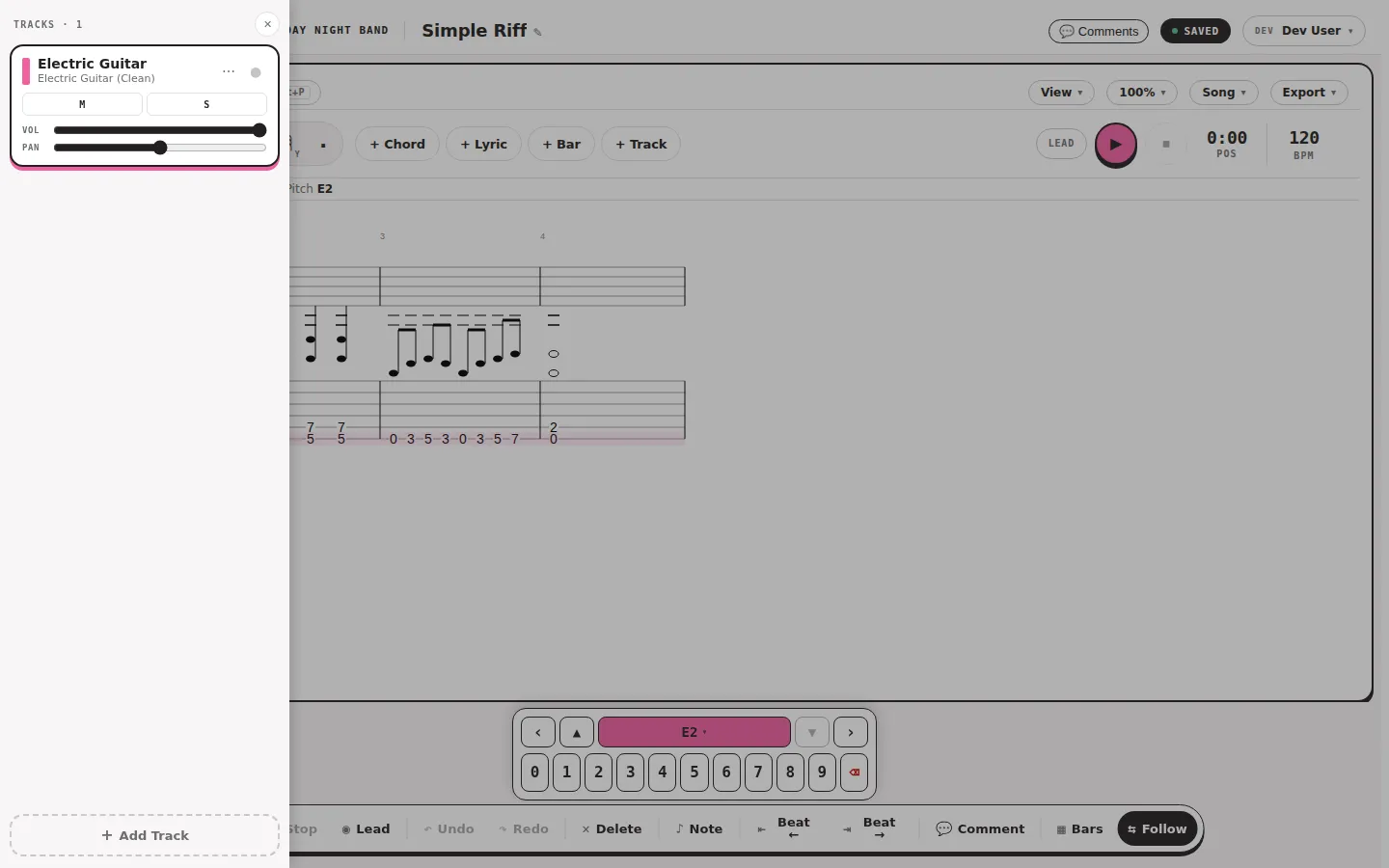Click Note in the bottom toolbar
1389x868 pixels.
point(699,828)
